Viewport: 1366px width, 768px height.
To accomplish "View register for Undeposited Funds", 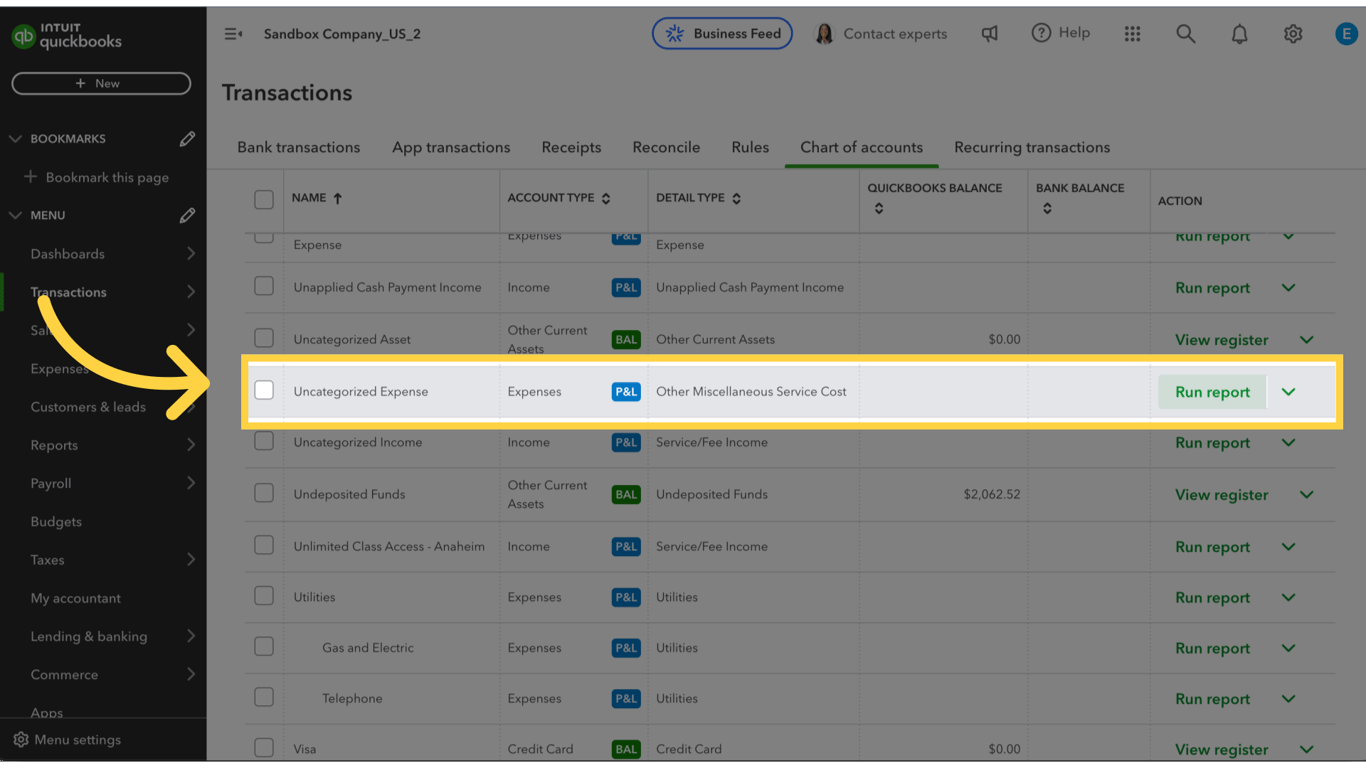I will click(x=1221, y=495).
